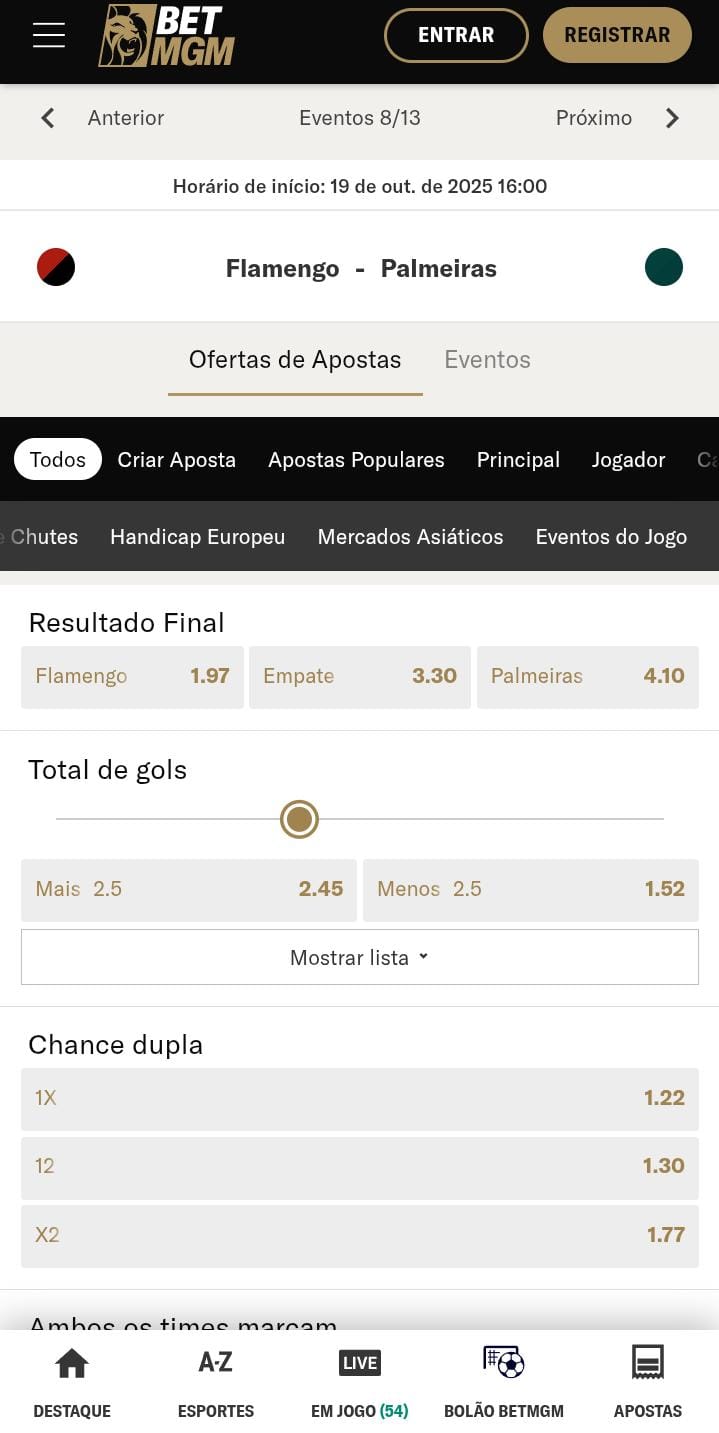Open Bolão BetMGM icon
Image resolution: width=719 pixels, height=1433 pixels.
coord(503,1362)
